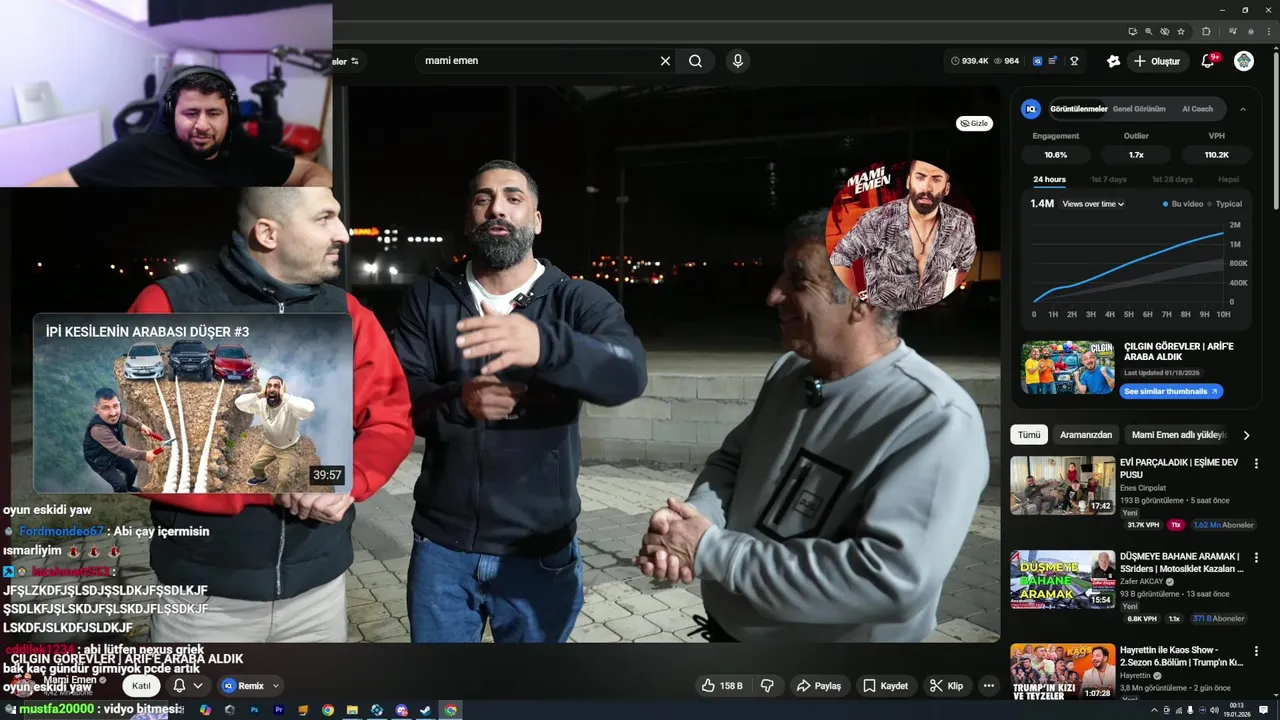Open 'EVİ PARÇALADIK' video thumbnail

pos(1062,485)
